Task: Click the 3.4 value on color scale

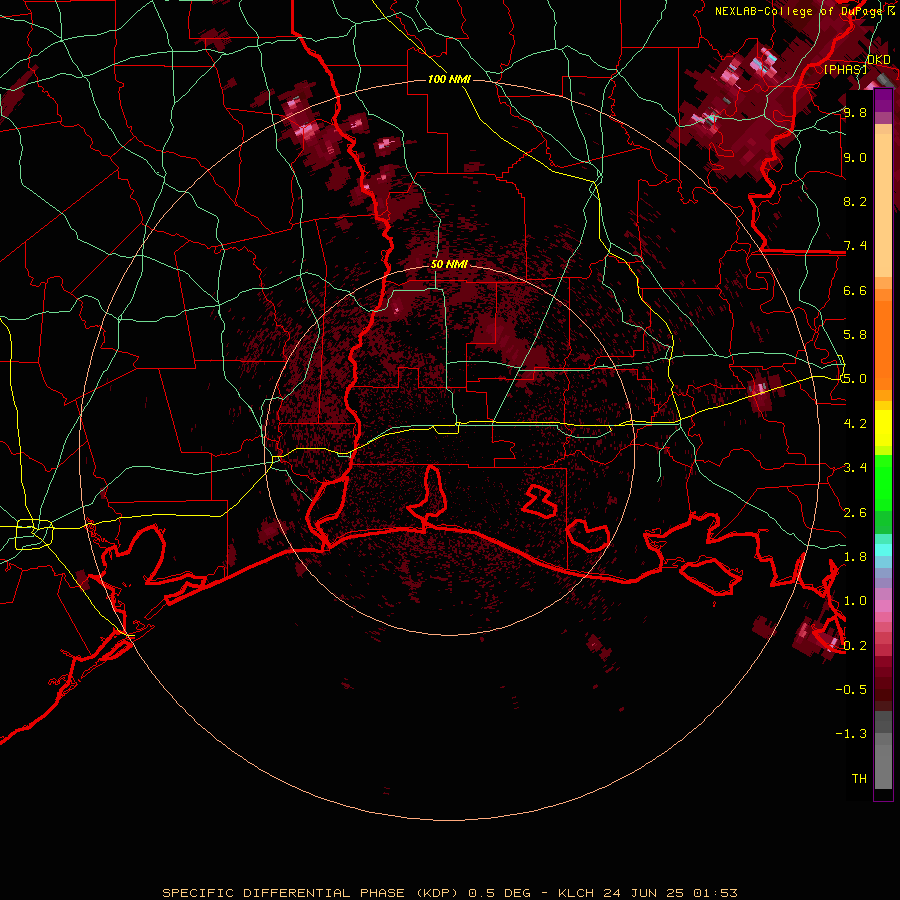Action: click(x=855, y=468)
